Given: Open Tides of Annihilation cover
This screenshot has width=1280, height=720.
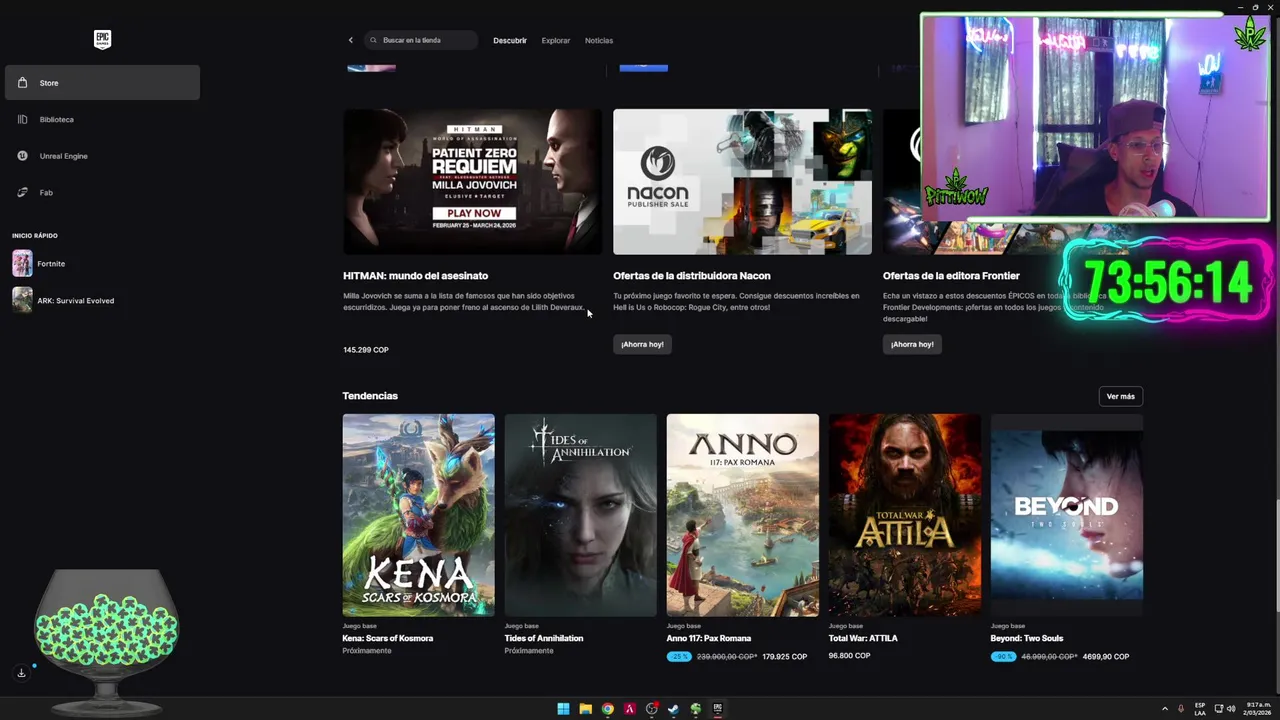Looking at the screenshot, I should 580,515.
